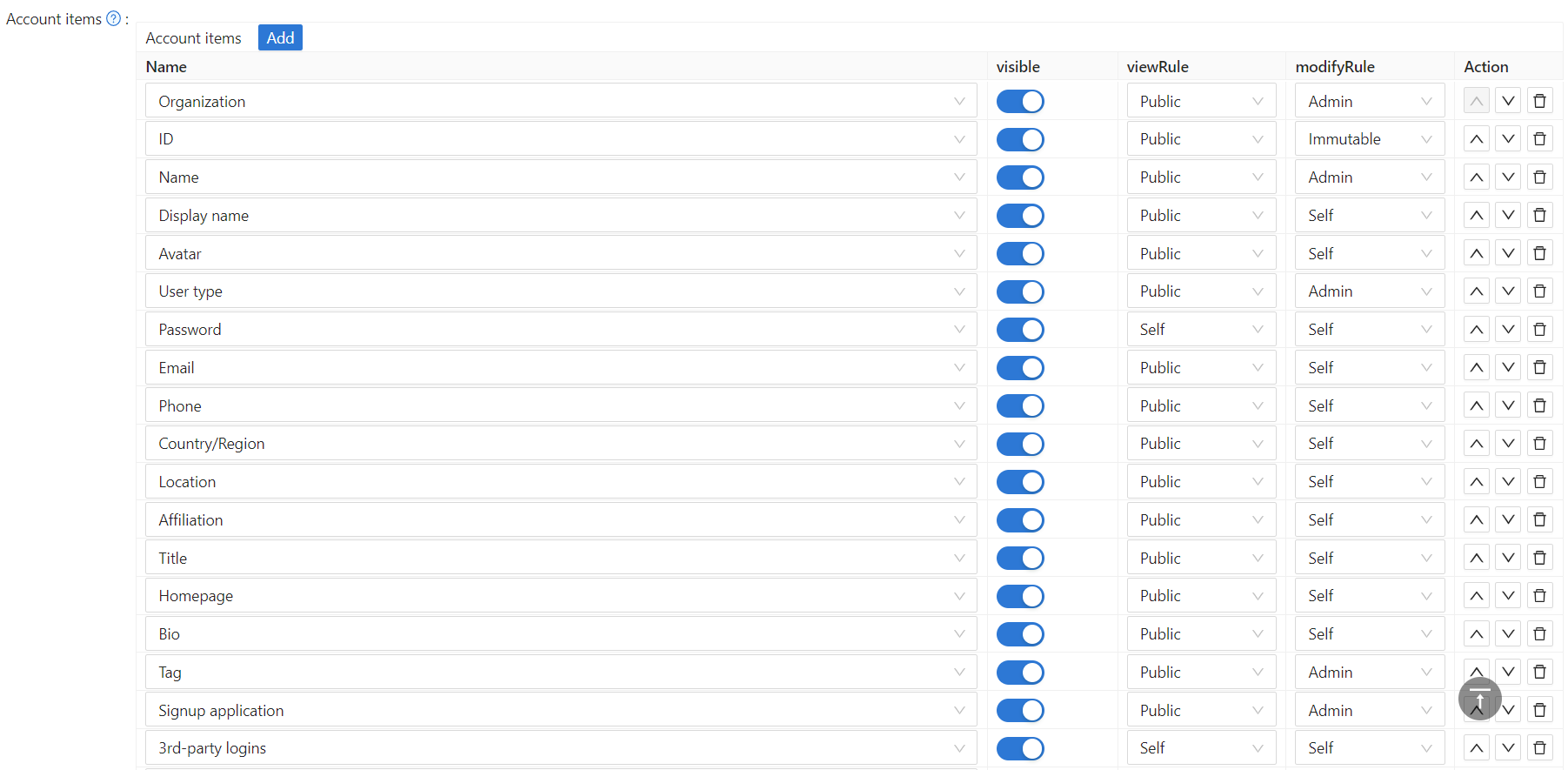
Task: Move the Display name row down
Action: (x=1508, y=216)
